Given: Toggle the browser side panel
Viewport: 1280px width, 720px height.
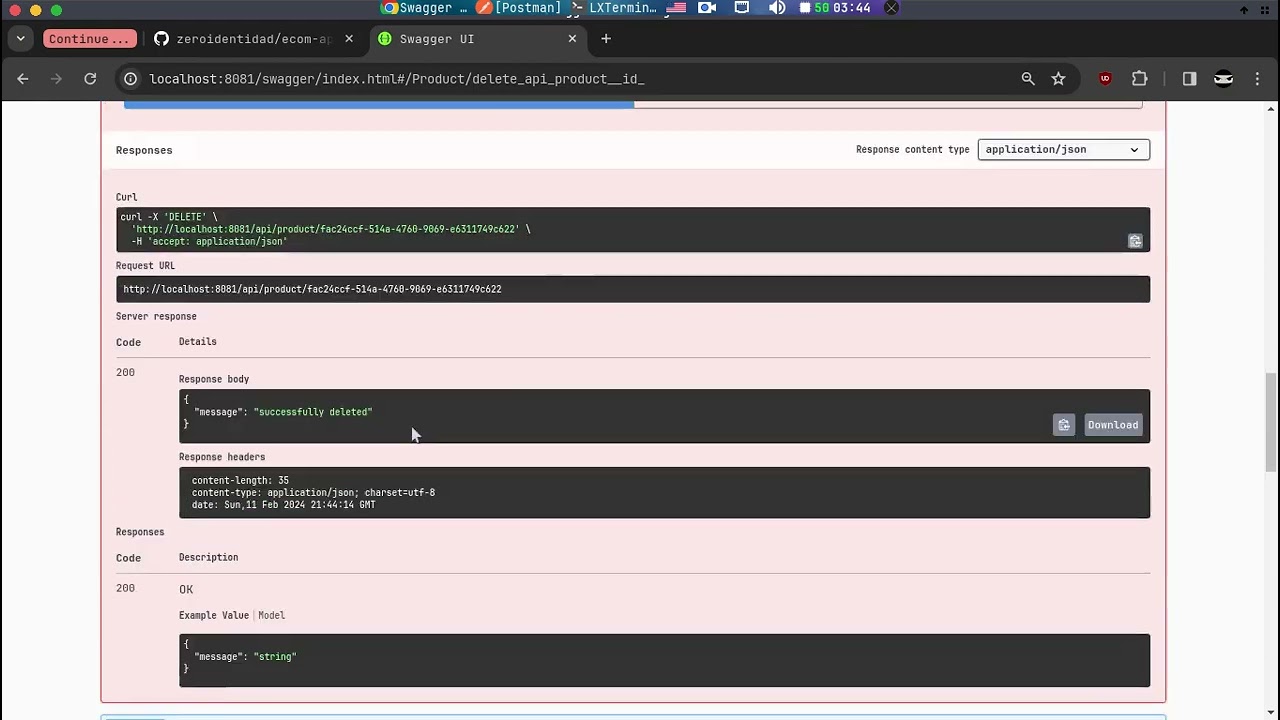Looking at the screenshot, I should 1189,79.
